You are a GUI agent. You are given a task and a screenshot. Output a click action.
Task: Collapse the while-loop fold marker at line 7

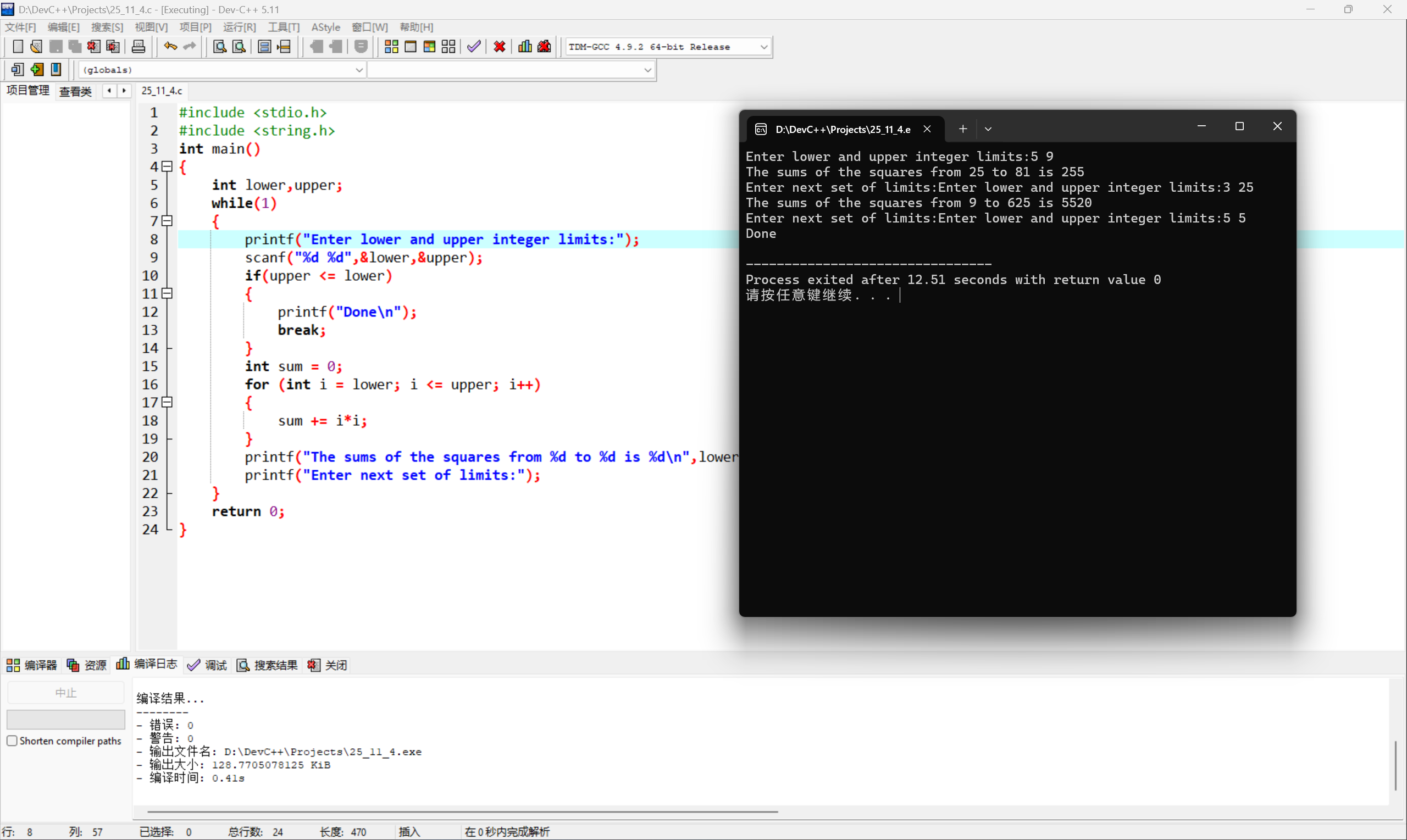click(x=167, y=221)
